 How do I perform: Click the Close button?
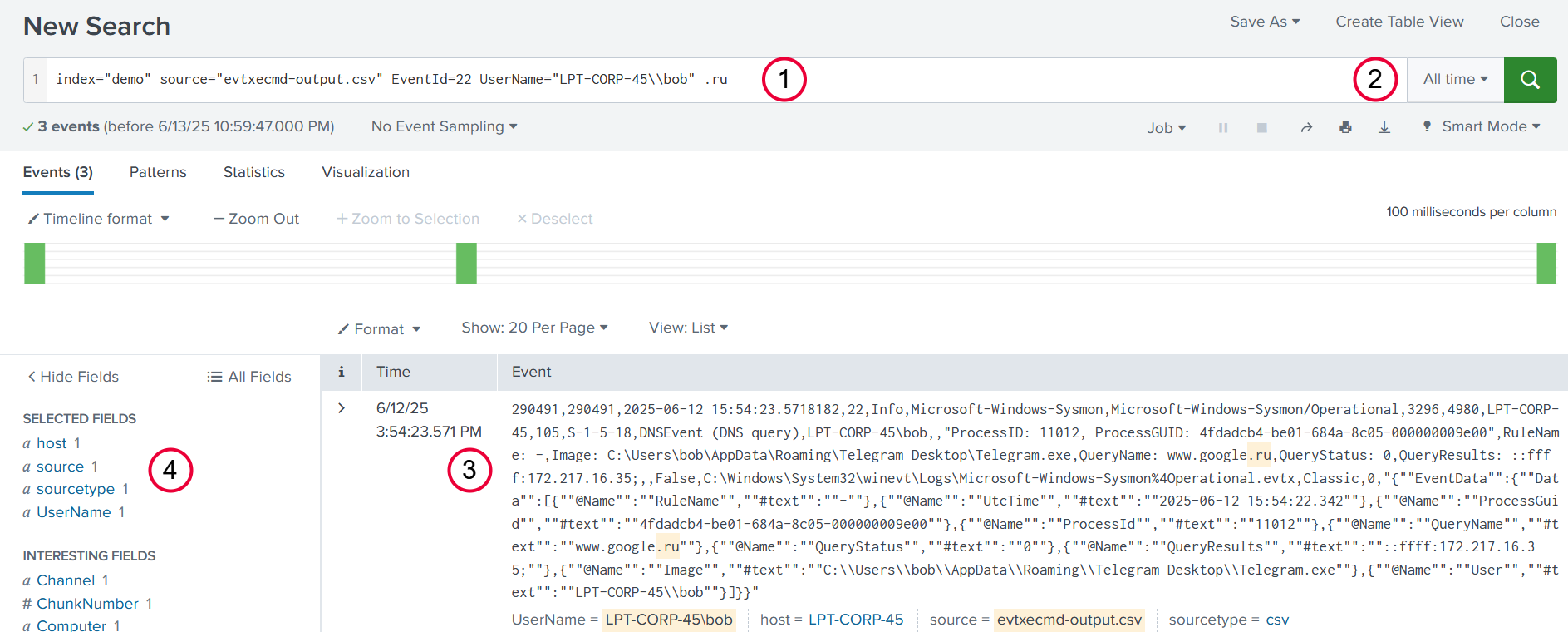coord(1519,22)
